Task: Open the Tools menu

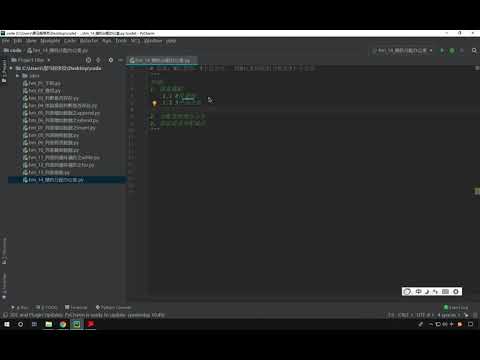Action: pos(121,41)
